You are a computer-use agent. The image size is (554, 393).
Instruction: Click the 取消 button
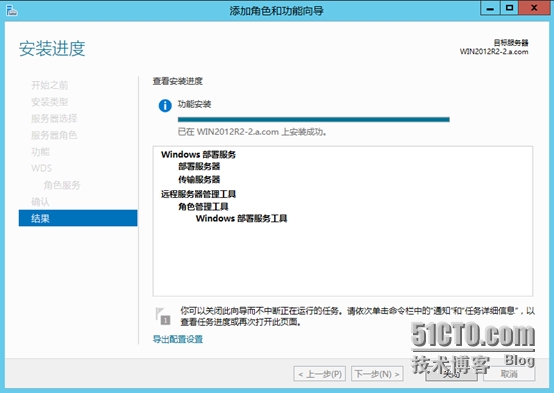[509, 374]
